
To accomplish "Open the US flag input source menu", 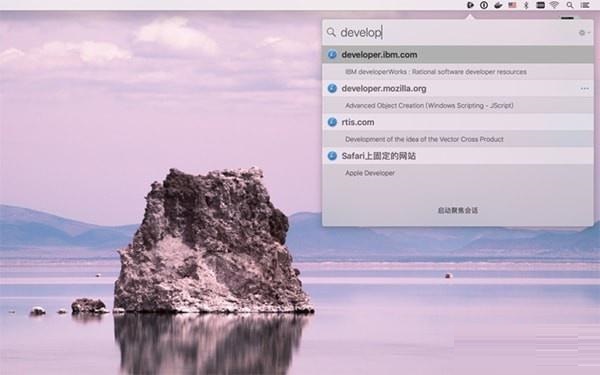I will pyautogui.click(x=512, y=5).
